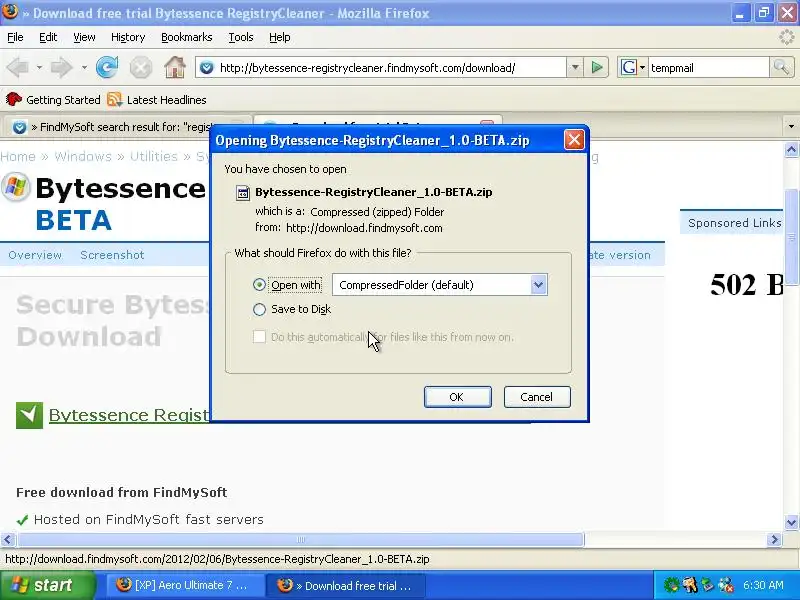Open the Overview page tab
The width and height of the screenshot is (800, 600).
click(35, 255)
